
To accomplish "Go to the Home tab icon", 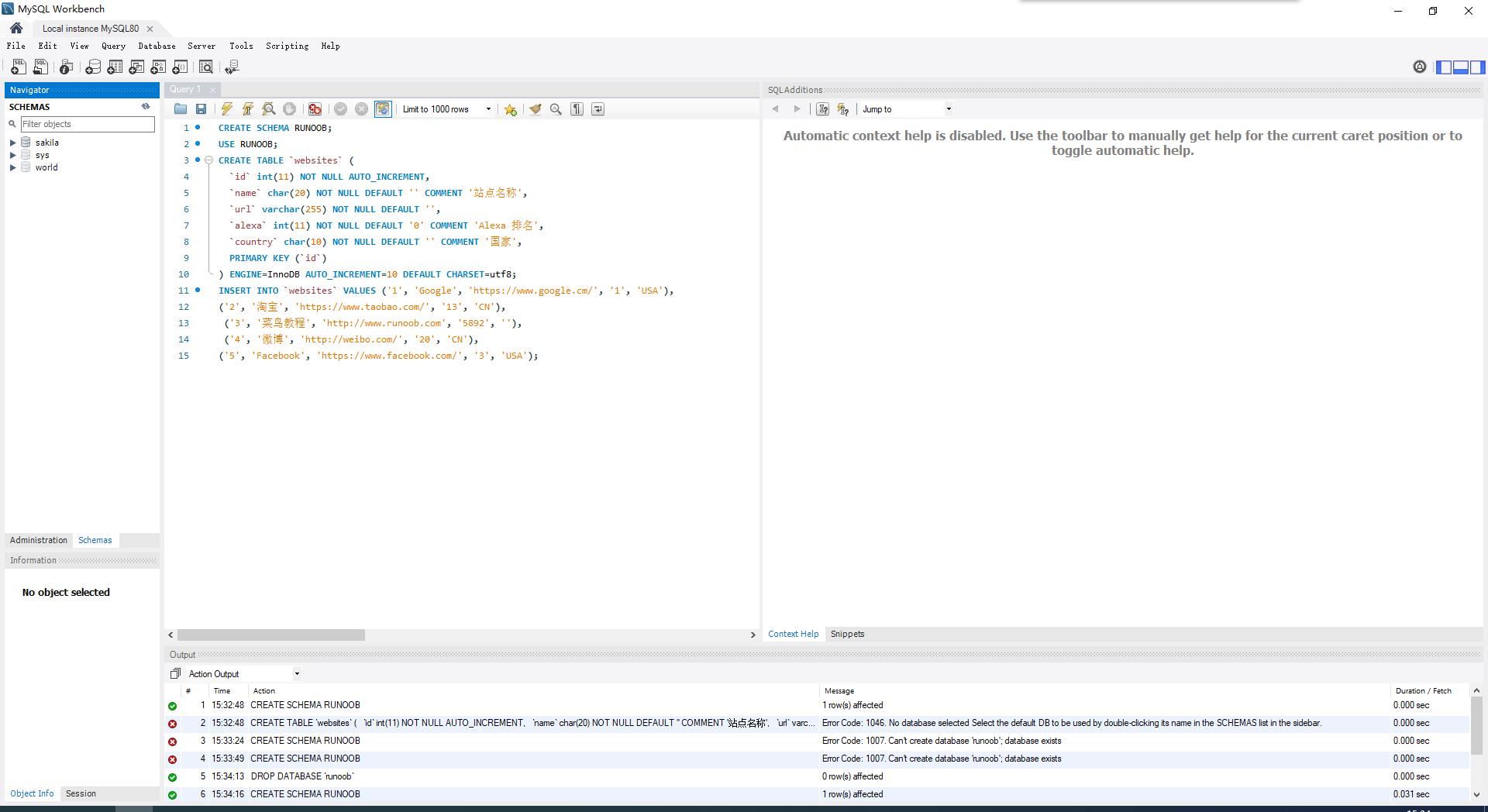I will (x=16, y=28).
